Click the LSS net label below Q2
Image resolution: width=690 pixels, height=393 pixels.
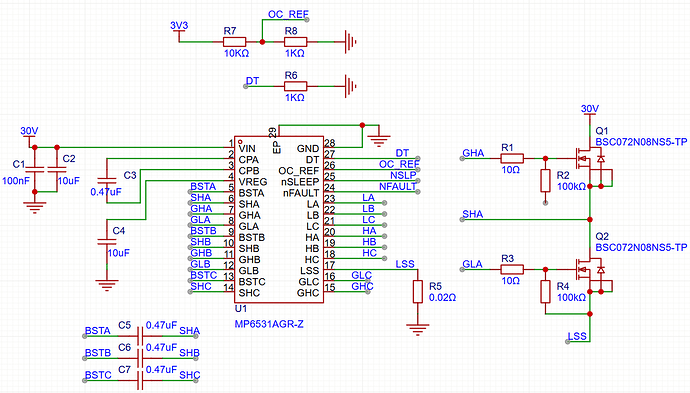coord(577,336)
